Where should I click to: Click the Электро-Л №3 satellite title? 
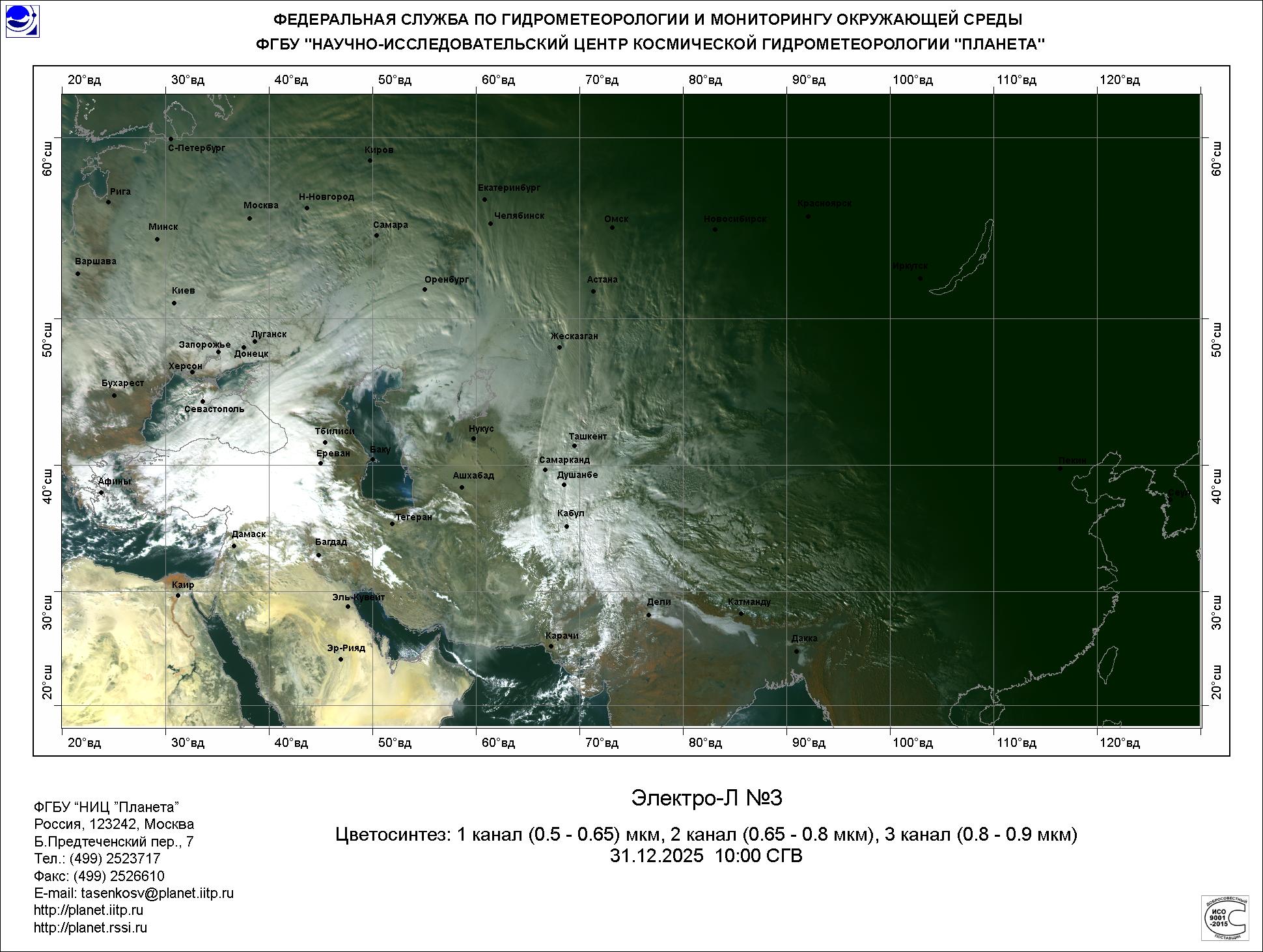706,798
